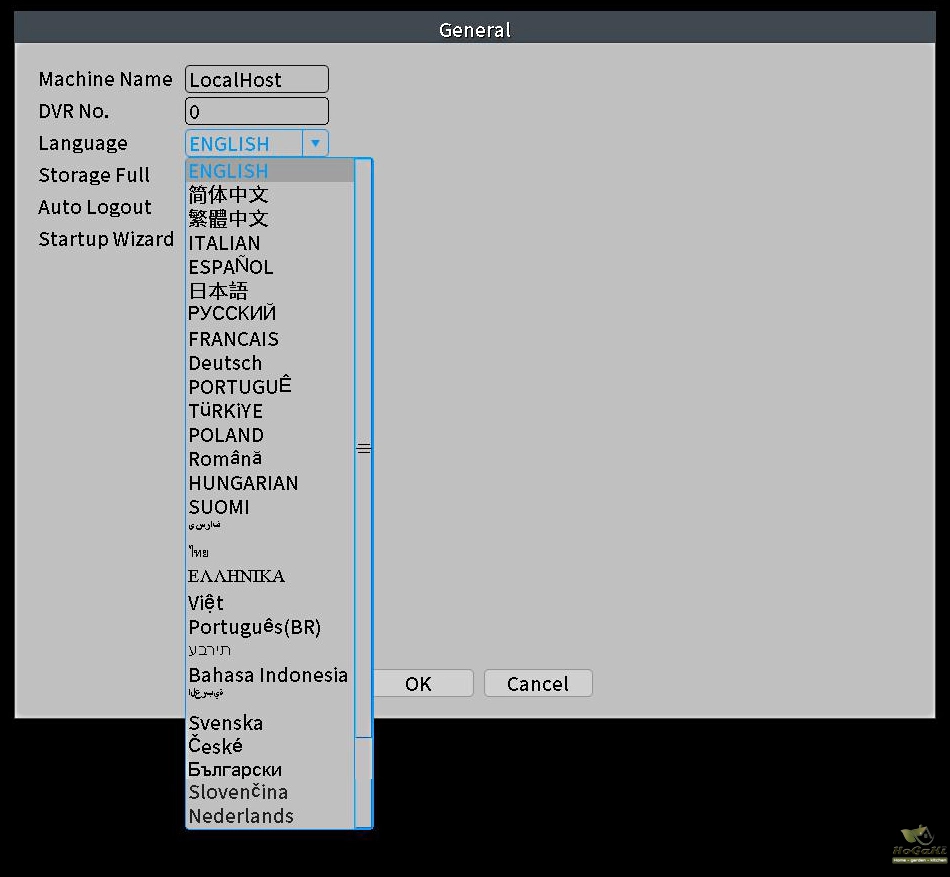Choose 简体中文 in the language list
Screen dimensions: 950x877
229,195
